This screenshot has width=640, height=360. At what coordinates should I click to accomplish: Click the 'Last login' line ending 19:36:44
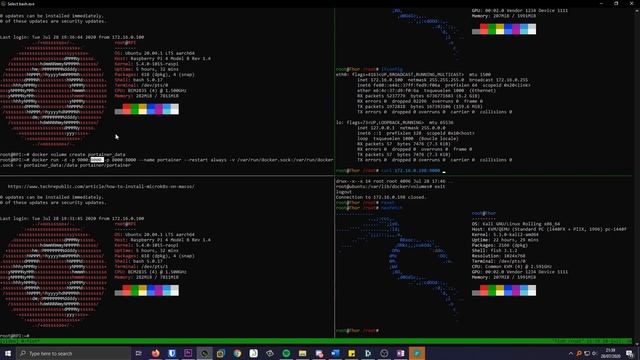click(72, 37)
